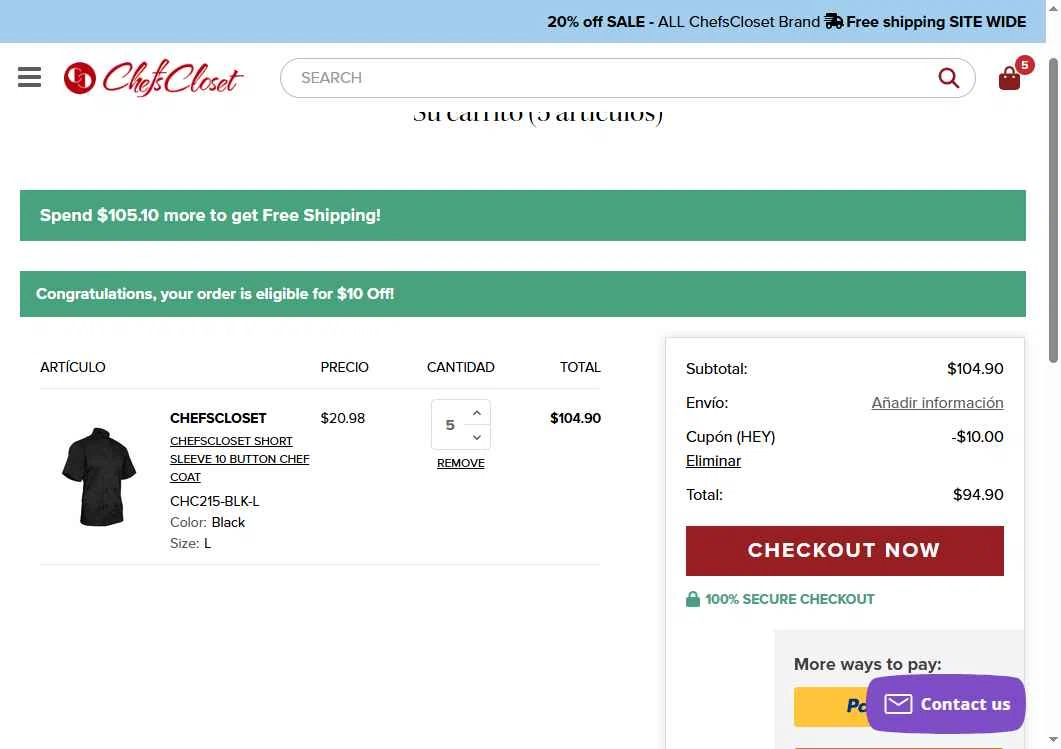Click the Cupón (HEY) label
1061x749 pixels.
(x=730, y=436)
